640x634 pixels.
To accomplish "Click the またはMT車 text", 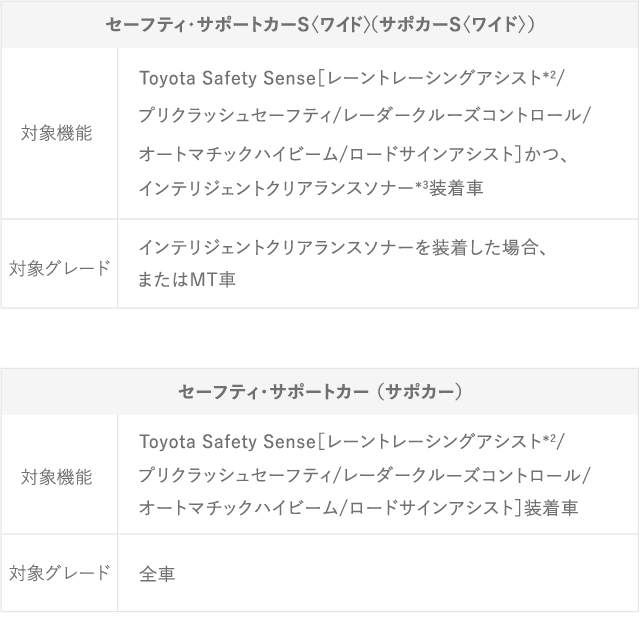I will tap(187, 280).
